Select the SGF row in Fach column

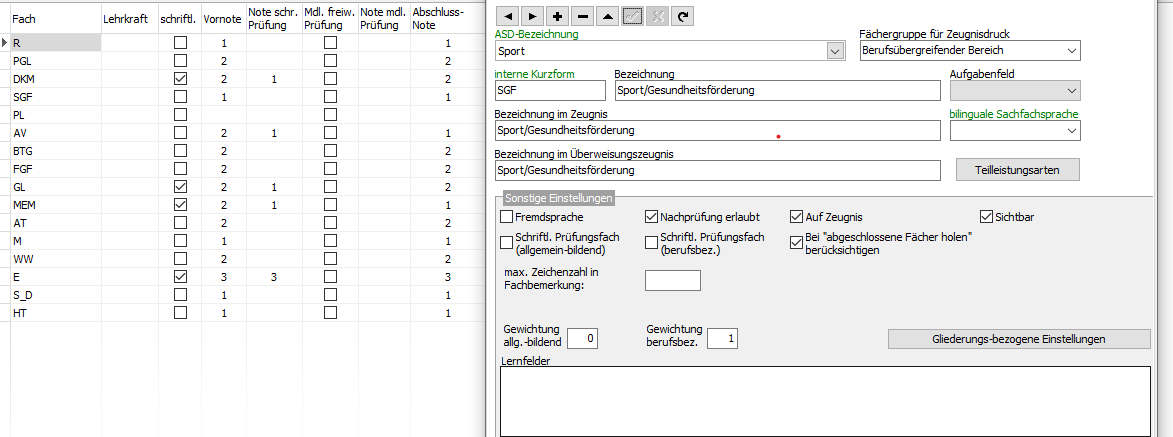coord(55,97)
